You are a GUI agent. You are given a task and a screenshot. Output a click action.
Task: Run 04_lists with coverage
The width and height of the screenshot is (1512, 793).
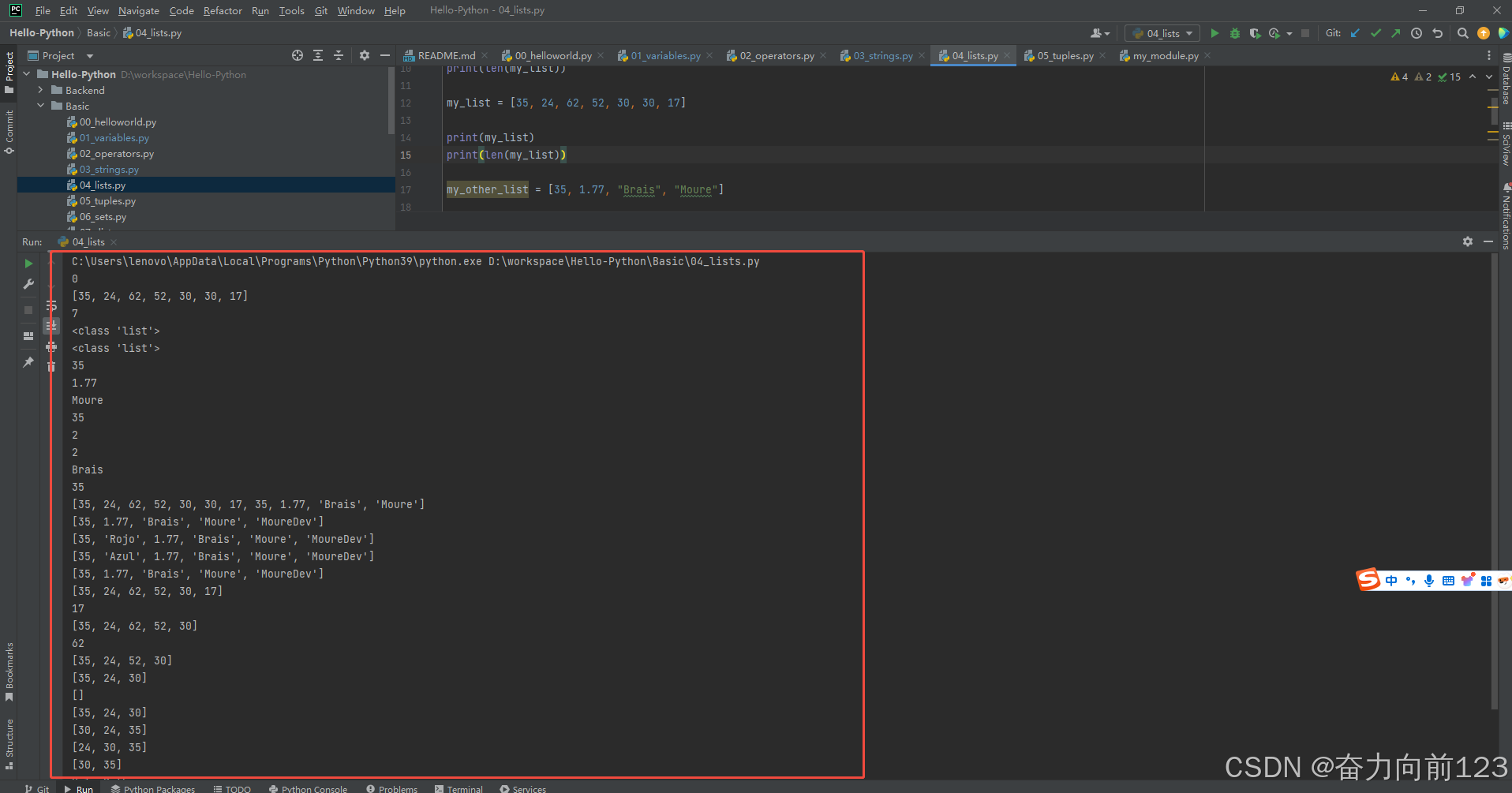click(1255, 33)
